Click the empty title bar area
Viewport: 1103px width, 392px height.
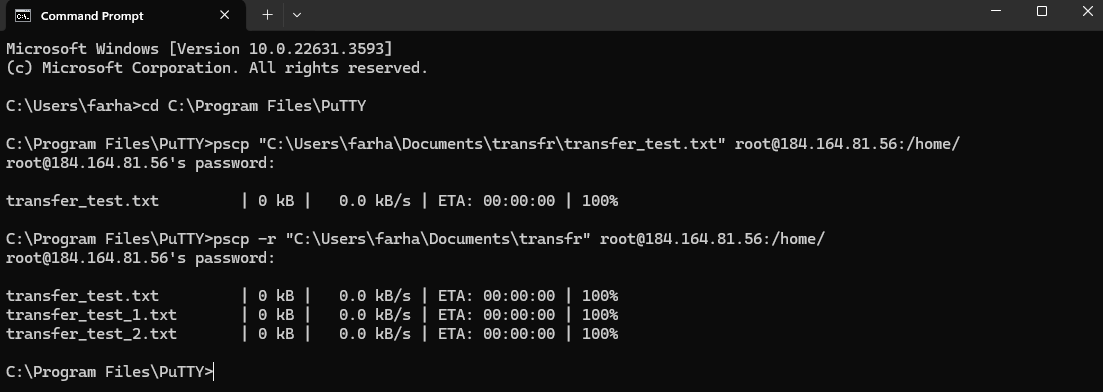coord(633,15)
